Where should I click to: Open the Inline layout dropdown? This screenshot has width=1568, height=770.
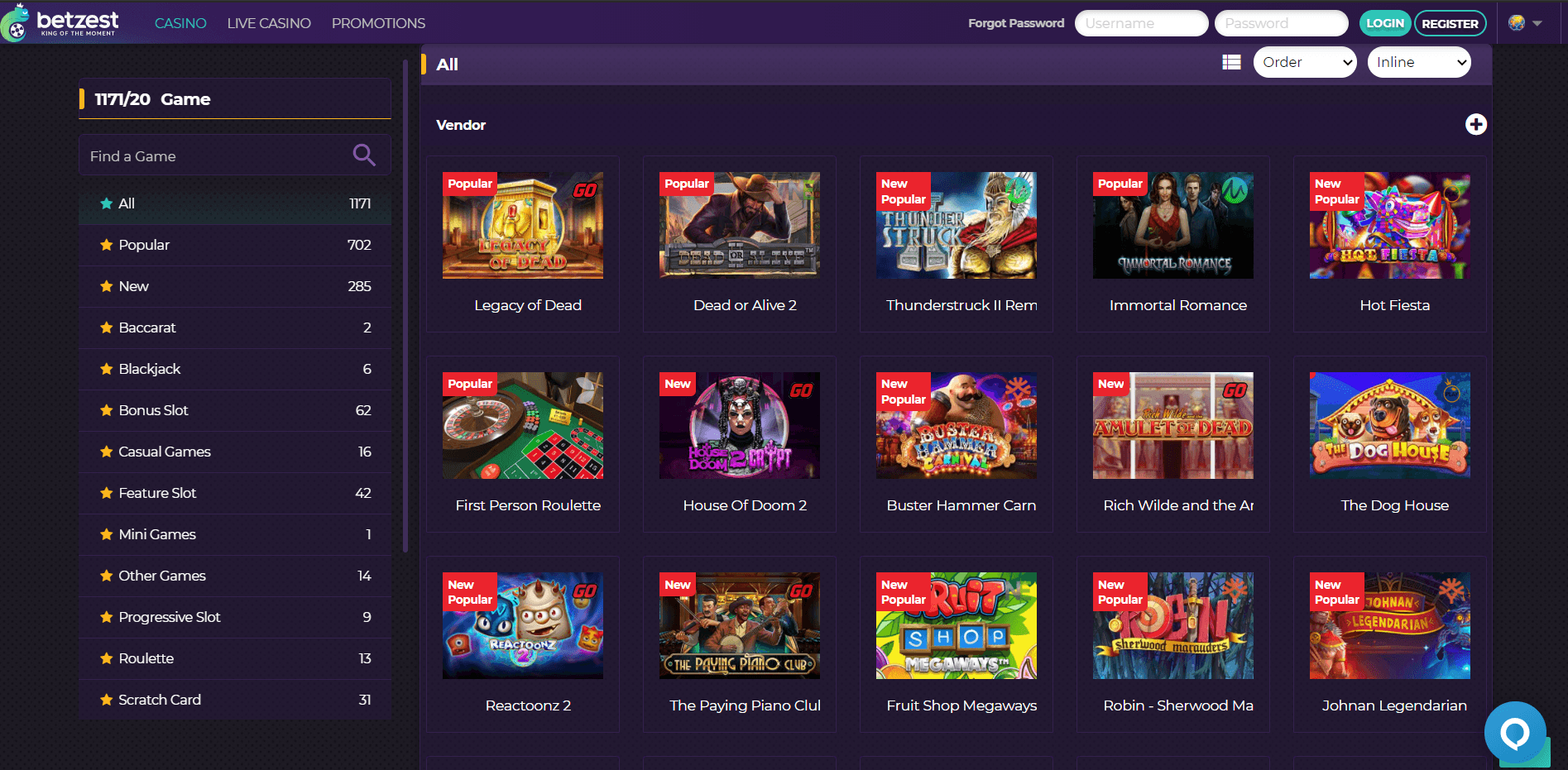[1418, 62]
